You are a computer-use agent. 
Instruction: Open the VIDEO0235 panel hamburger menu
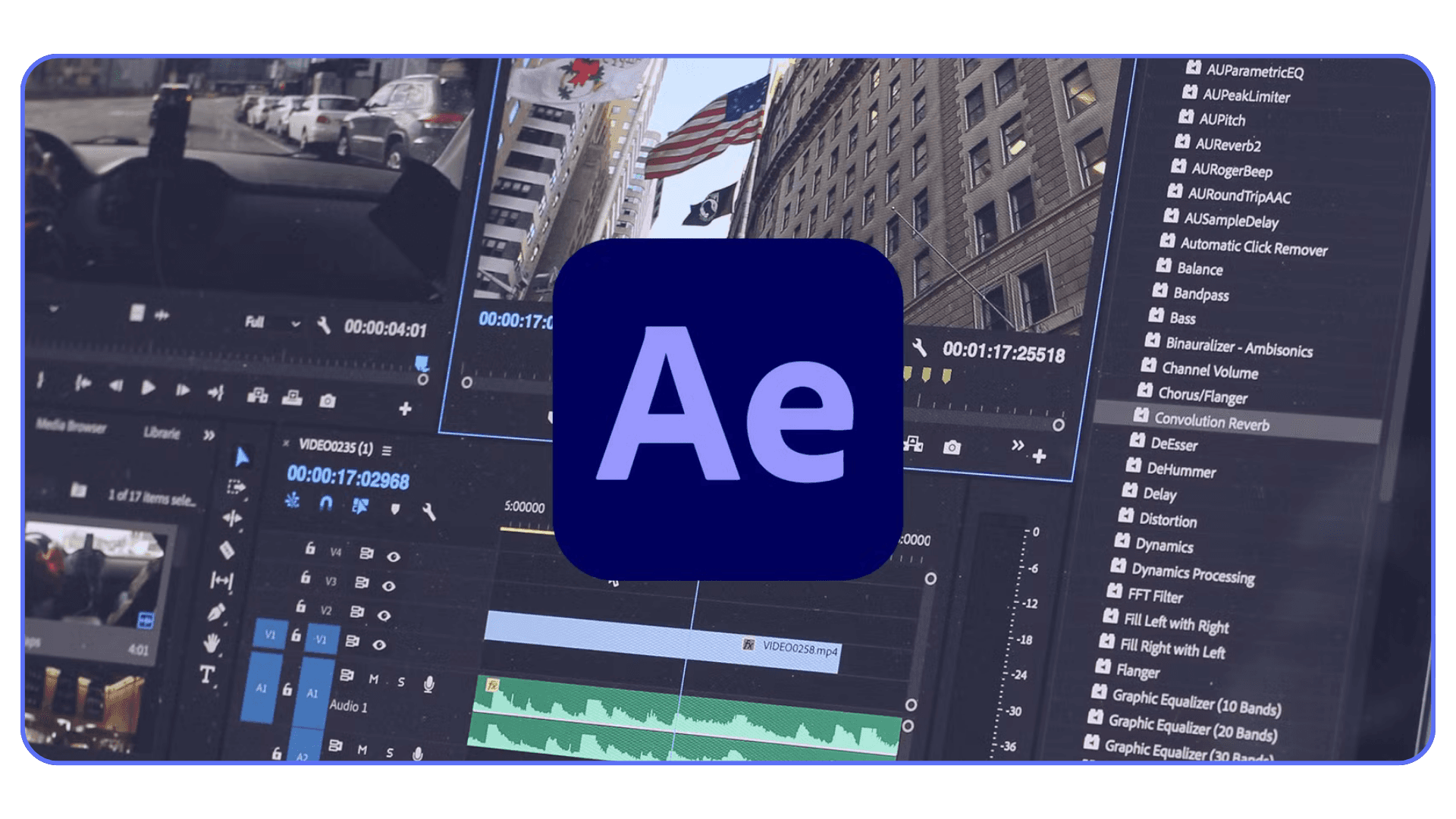[x=388, y=451]
